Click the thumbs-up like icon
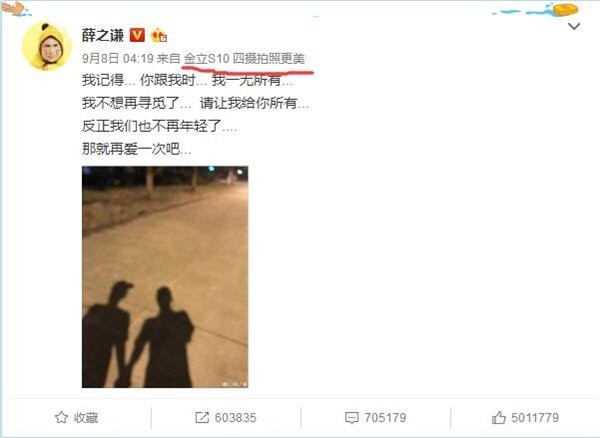 pyautogui.click(x=499, y=417)
